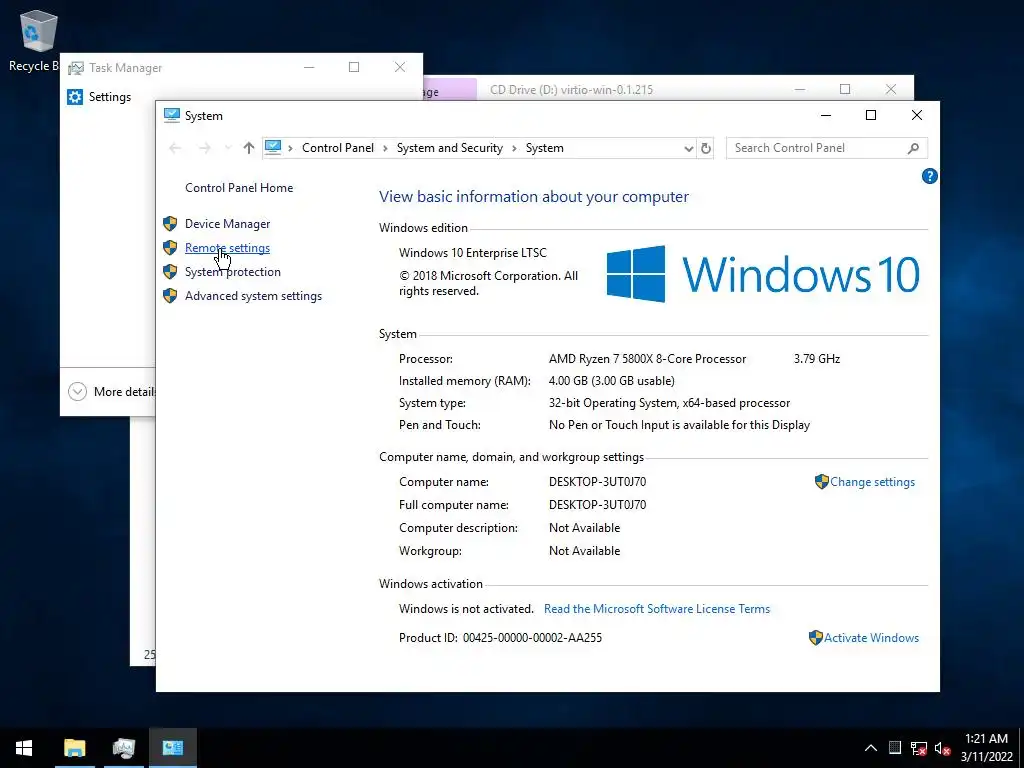
Task: Click the shield icon beside System protection
Action: pyautogui.click(x=170, y=272)
